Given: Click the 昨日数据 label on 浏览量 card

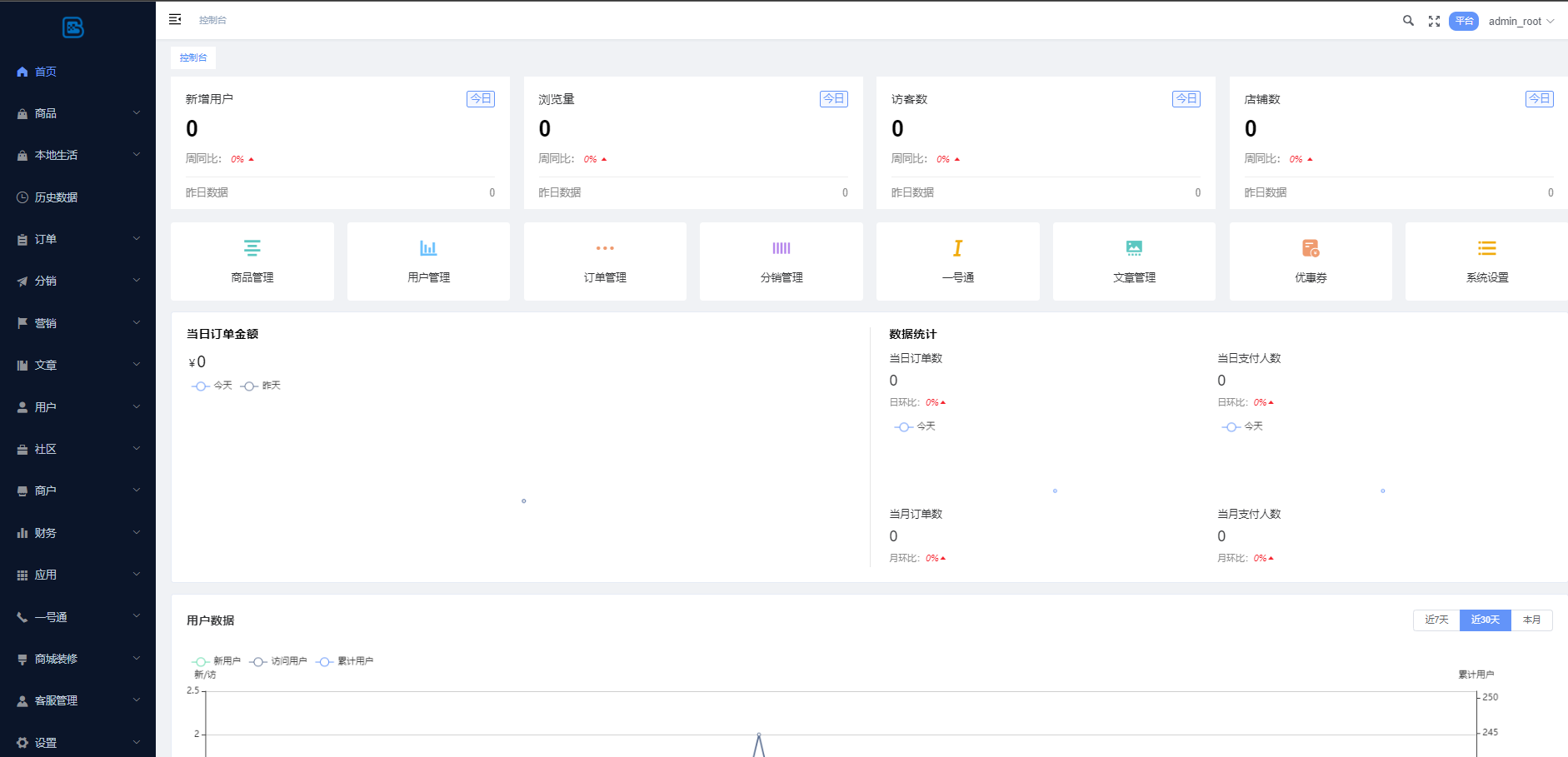Looking at the screenshot, I should coord(560,192).
